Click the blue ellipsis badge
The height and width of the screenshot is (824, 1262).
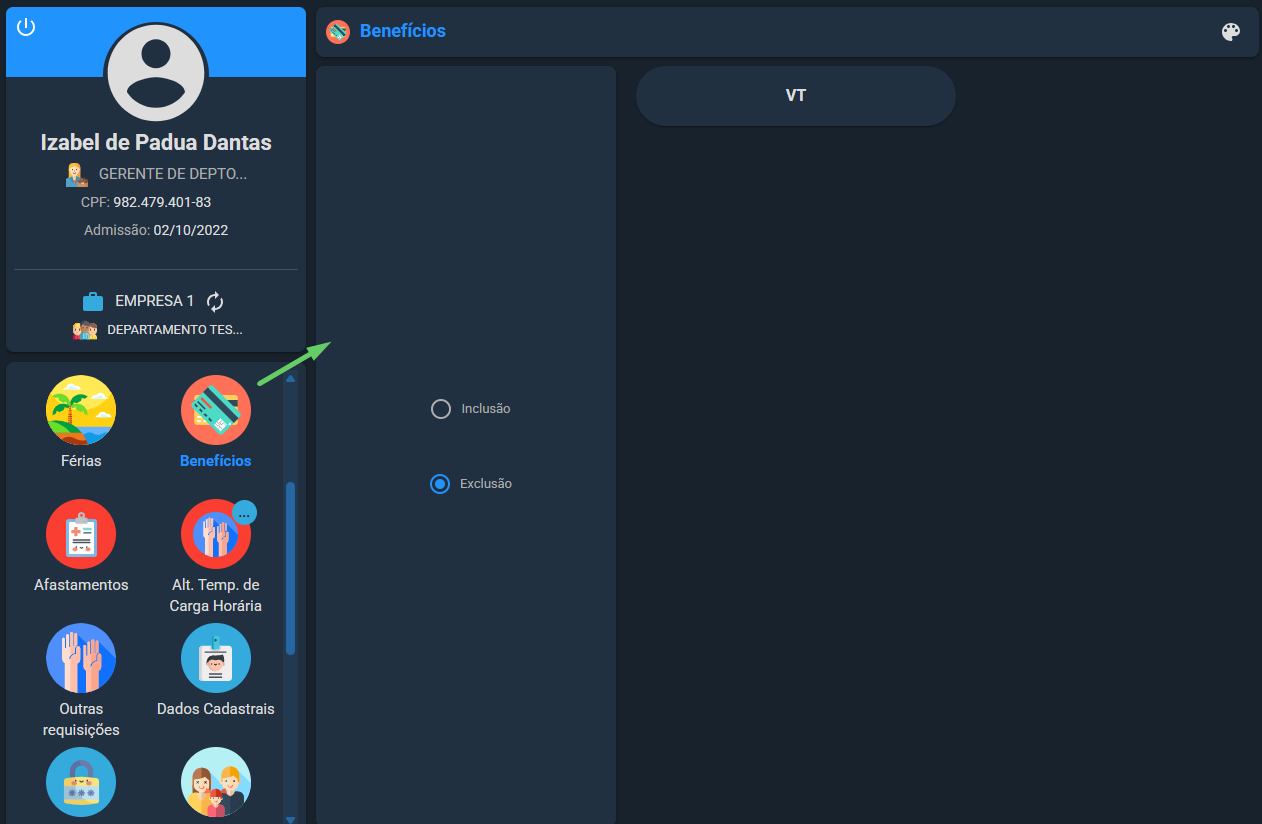tap(244, 512)
